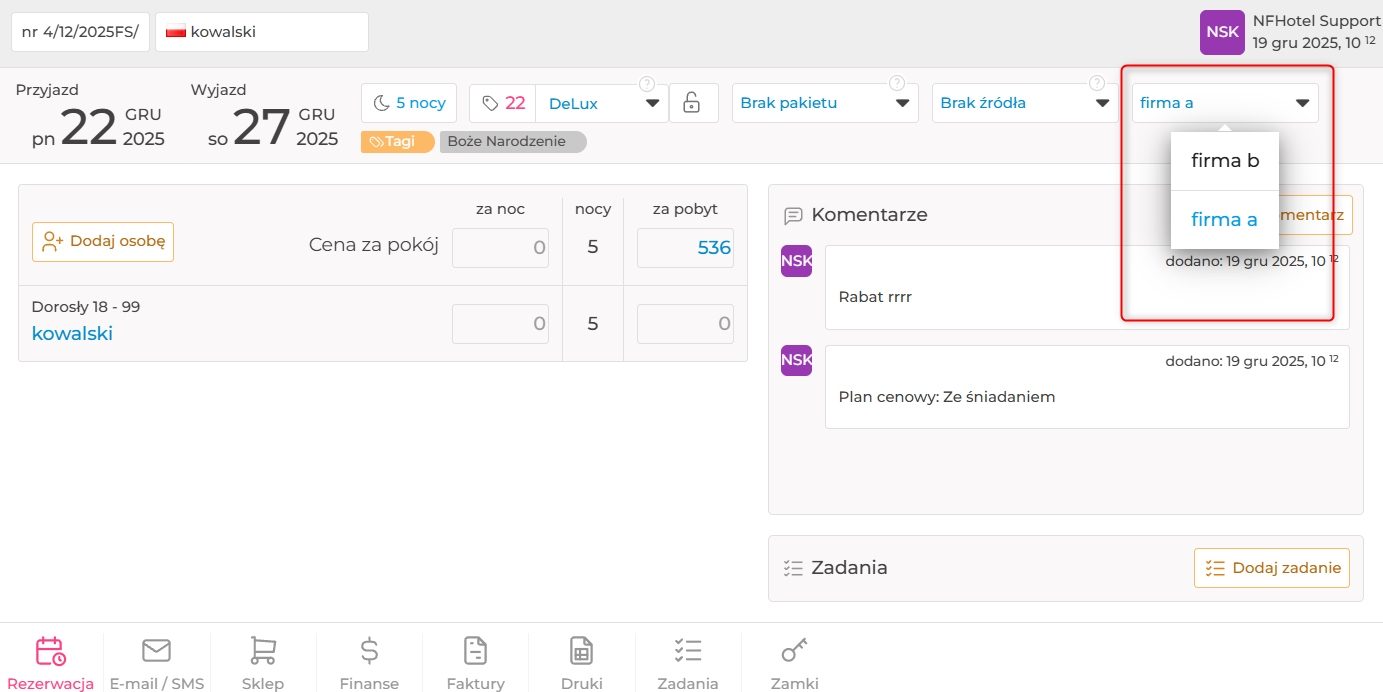This screenshot has width=1383, height=692.
Task: Click the Dodaj zadanie button
Action: (x=1272, y=568)
